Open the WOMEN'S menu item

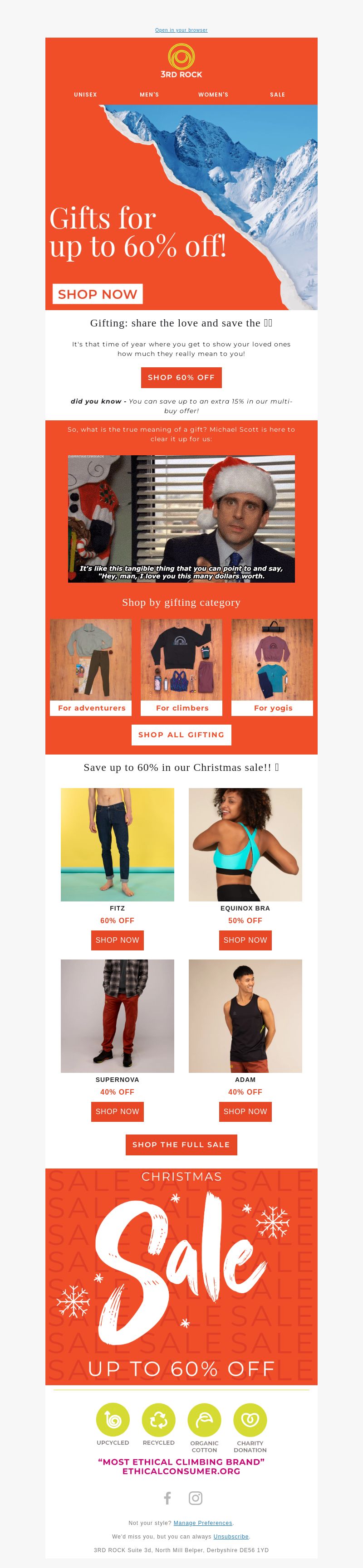click(213, 94)
